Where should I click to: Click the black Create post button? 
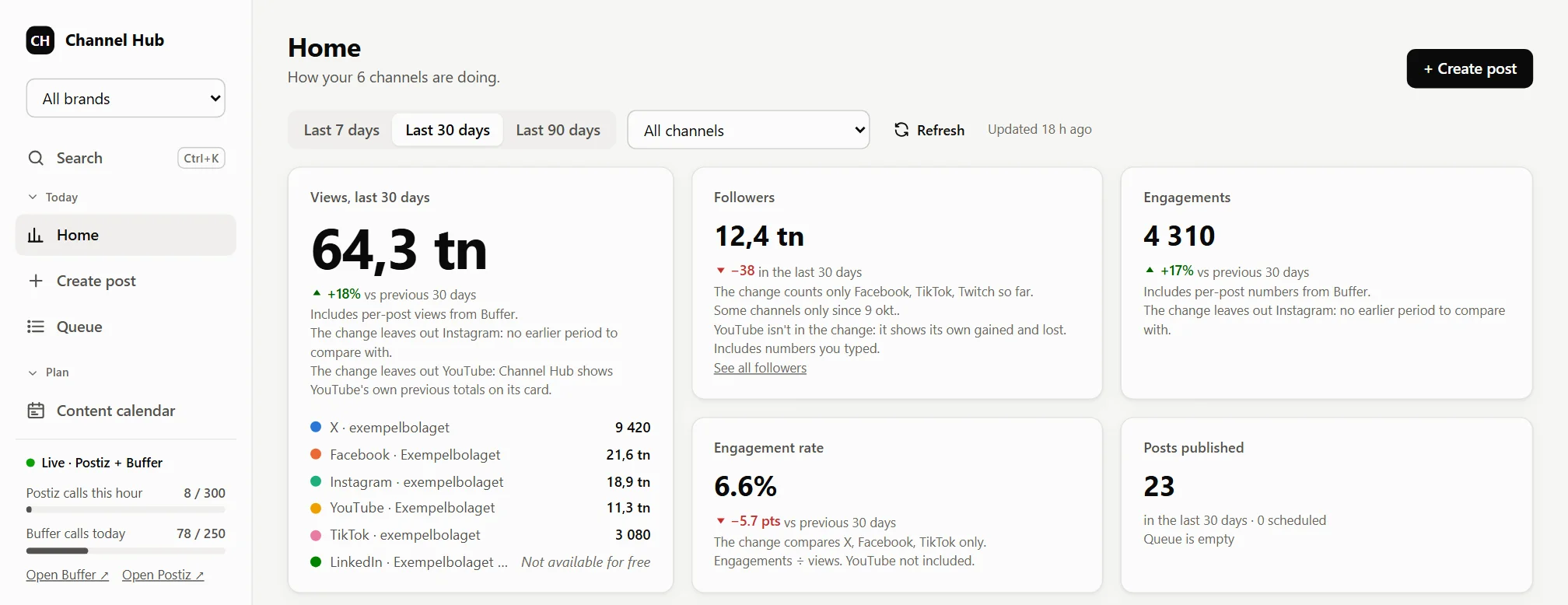(1469, 68)
